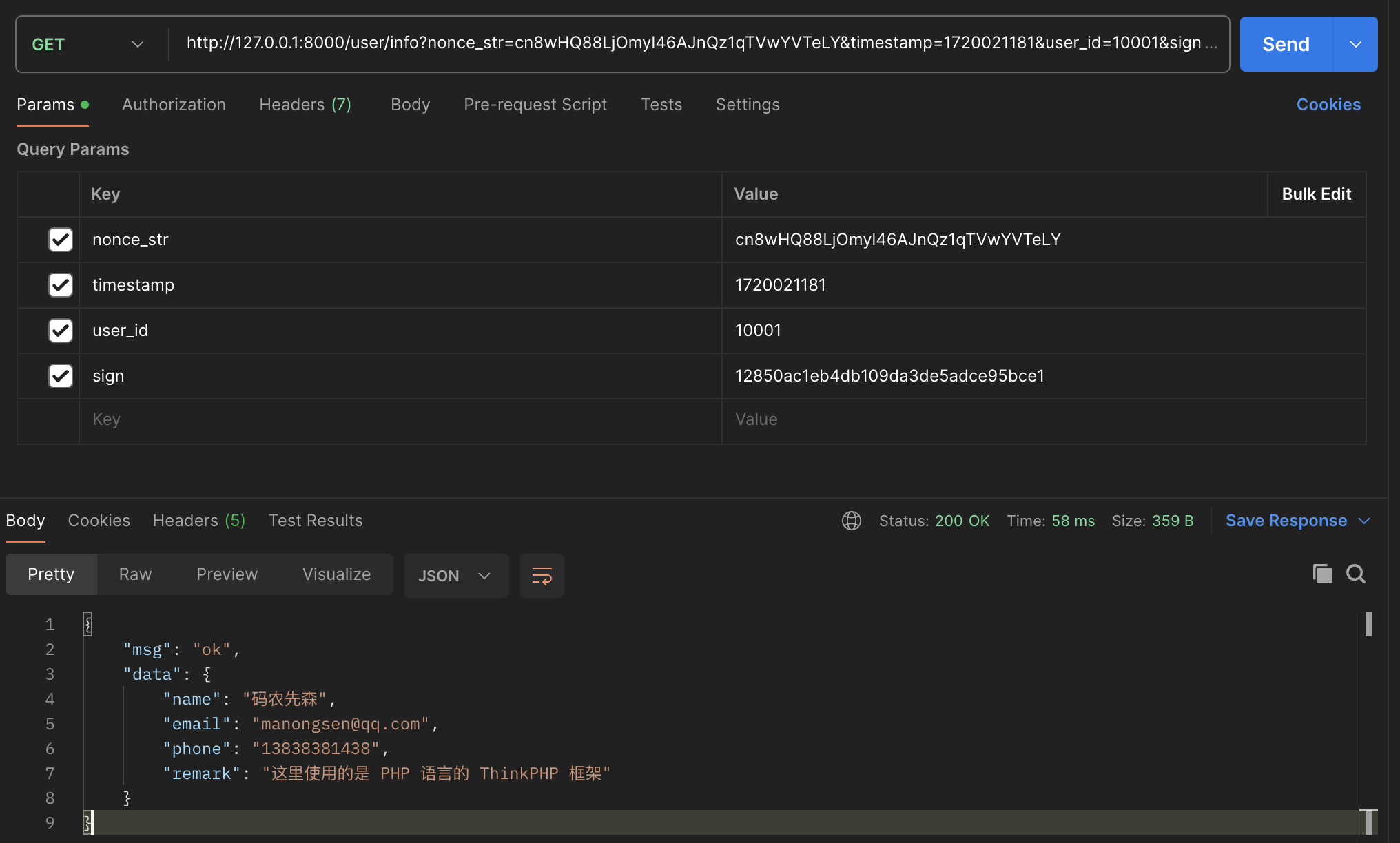Disable the sign parameter checkbox
Viewport: 1400px width, 843px height.
61,376
